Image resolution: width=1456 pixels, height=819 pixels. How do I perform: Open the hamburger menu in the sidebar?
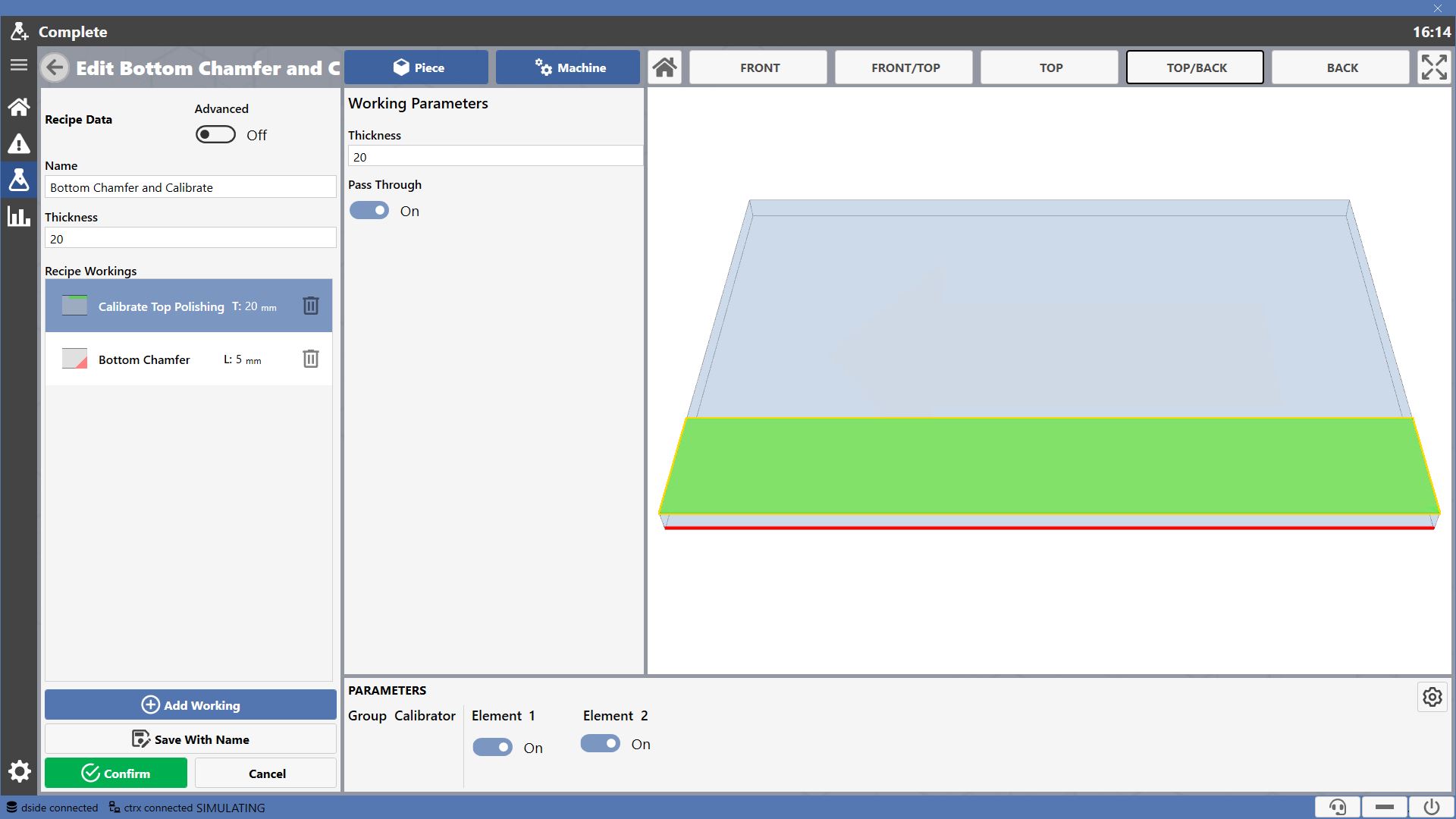click(x=19, y=65)
